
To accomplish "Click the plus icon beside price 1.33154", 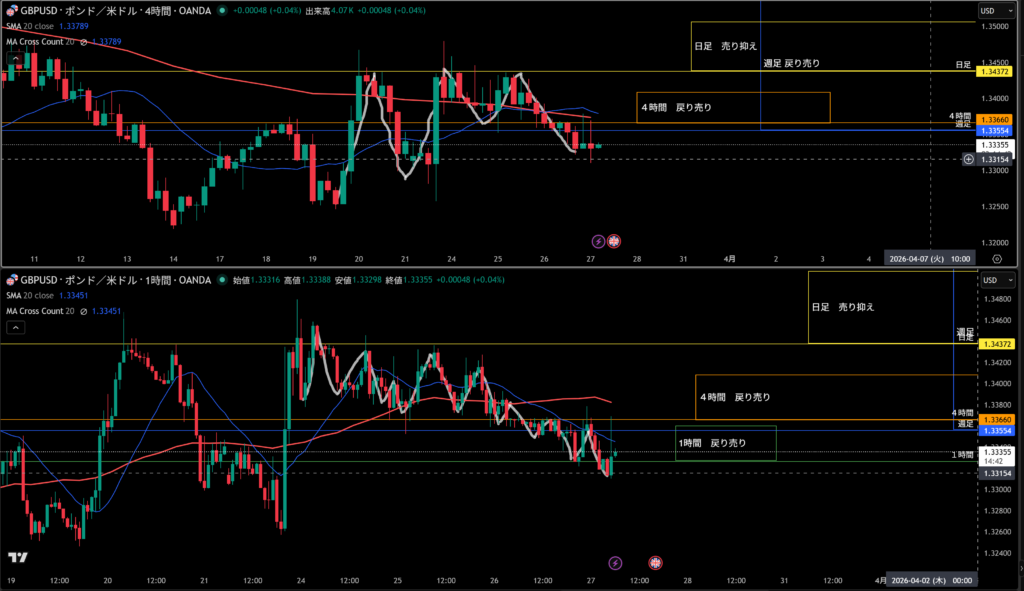I will (968, 159).
